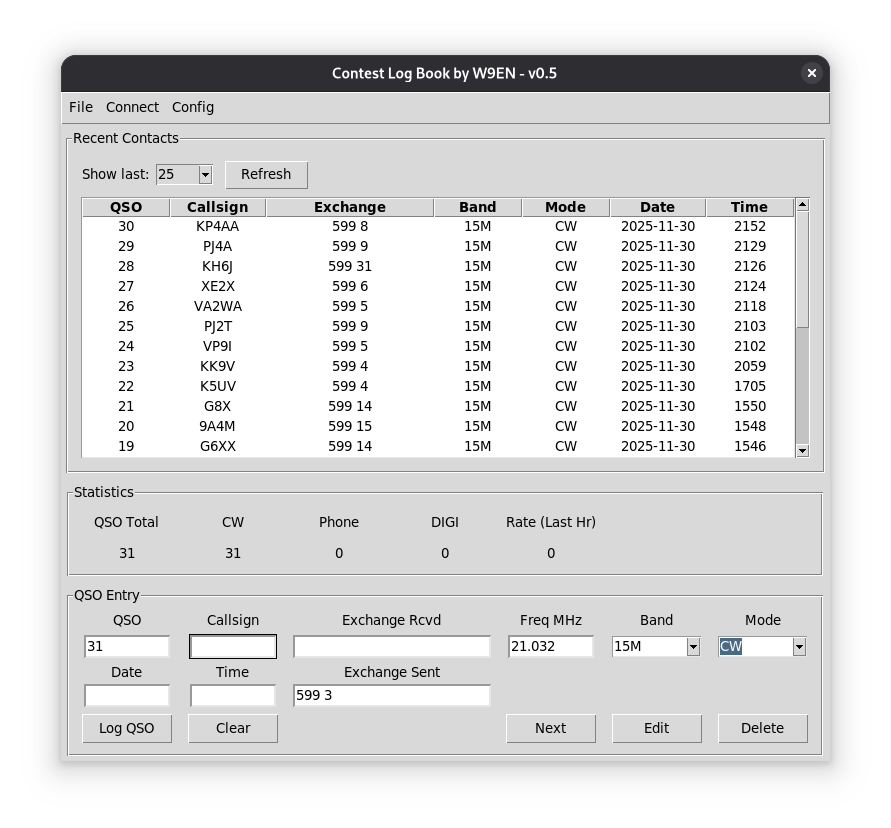The width and height of the screenshot is (891, 828).
Task: Focus the Date input field
Action: click(x=127, y=696)
